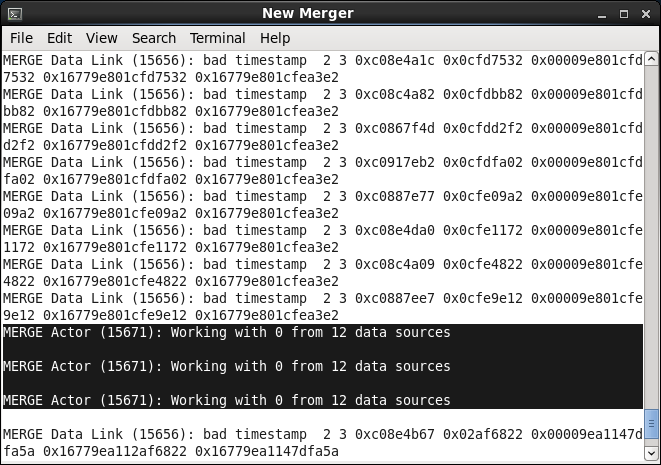Open the Search menu
661x465 pixels.
[153, 38]
